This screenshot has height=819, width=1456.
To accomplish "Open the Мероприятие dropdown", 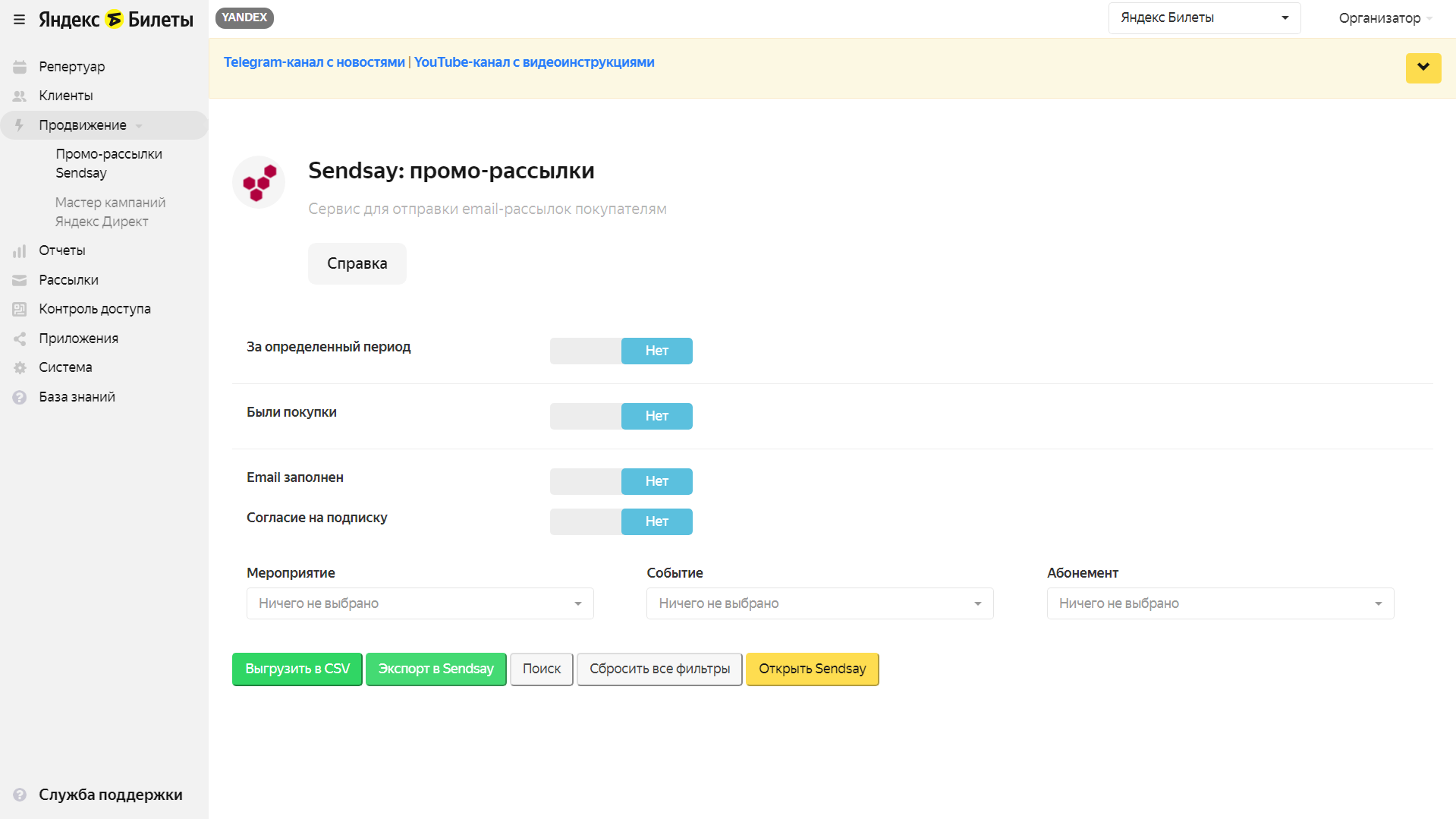I will coord(420,604).
